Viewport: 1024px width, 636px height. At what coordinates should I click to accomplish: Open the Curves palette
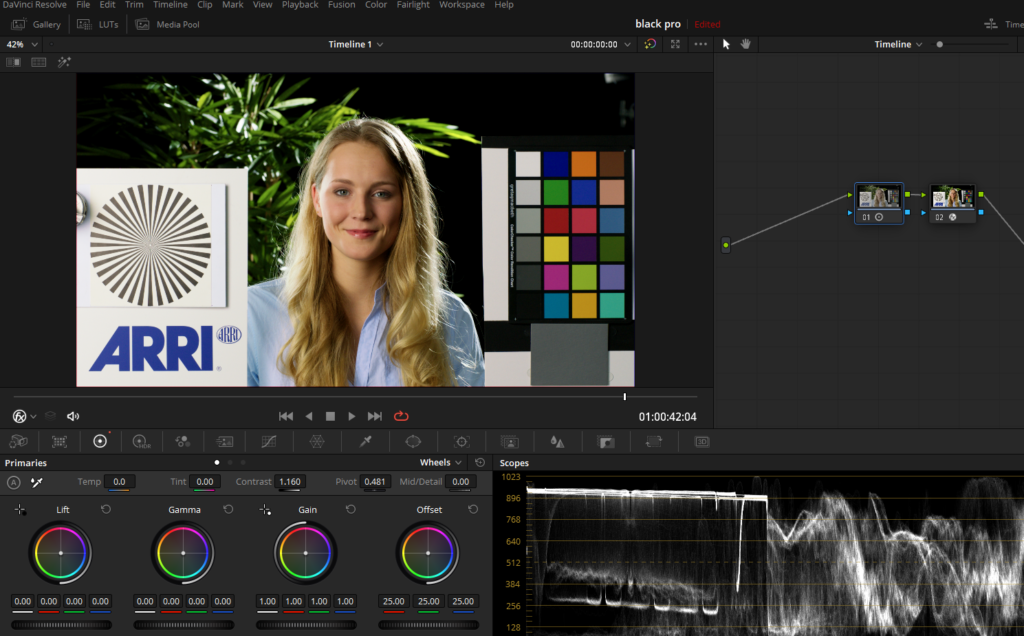[x=268, y=442]
